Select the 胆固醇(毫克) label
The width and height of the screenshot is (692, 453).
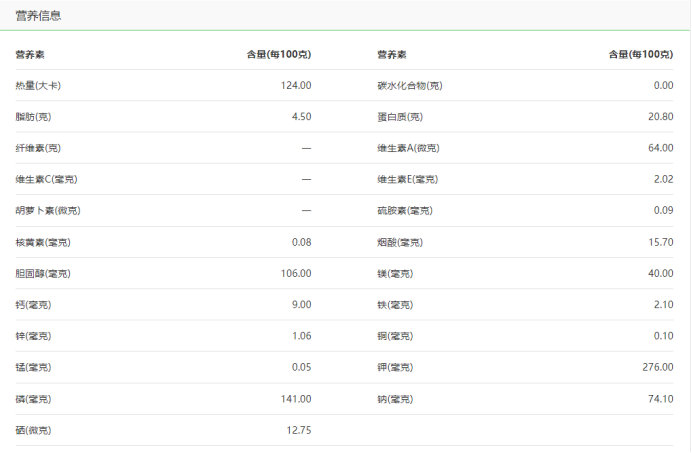tap(43, 273)
